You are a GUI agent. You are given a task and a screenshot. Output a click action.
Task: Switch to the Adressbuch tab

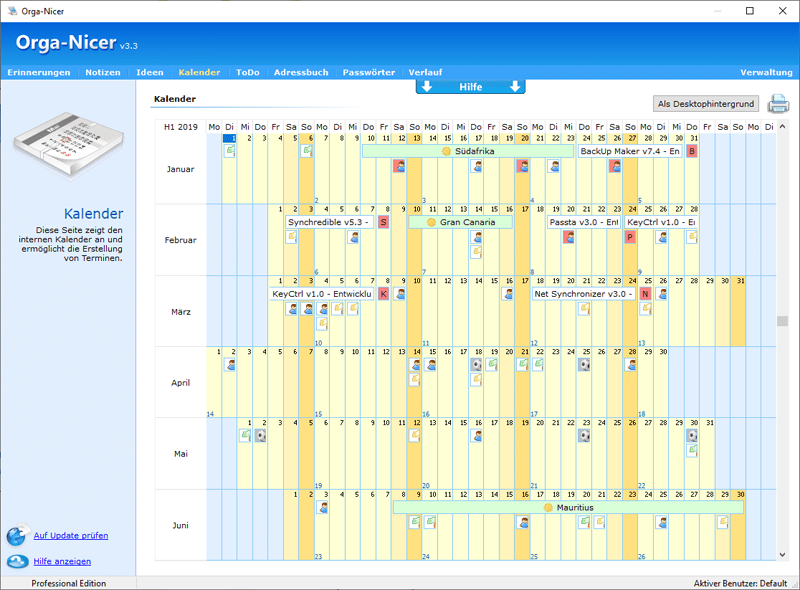[301, 73]
